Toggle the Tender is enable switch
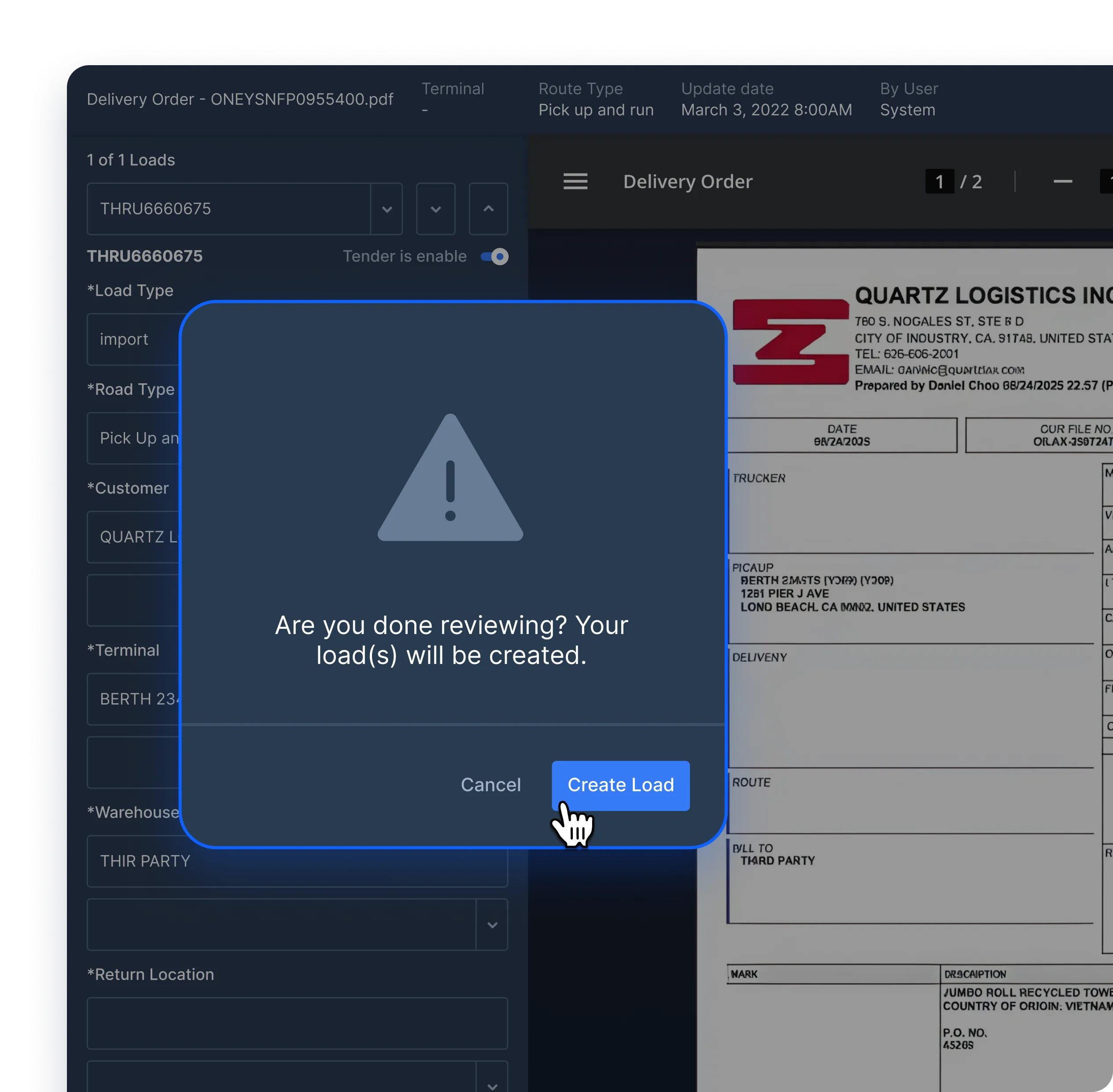This screenshot has width=1113, height=1092. [495, 256]
